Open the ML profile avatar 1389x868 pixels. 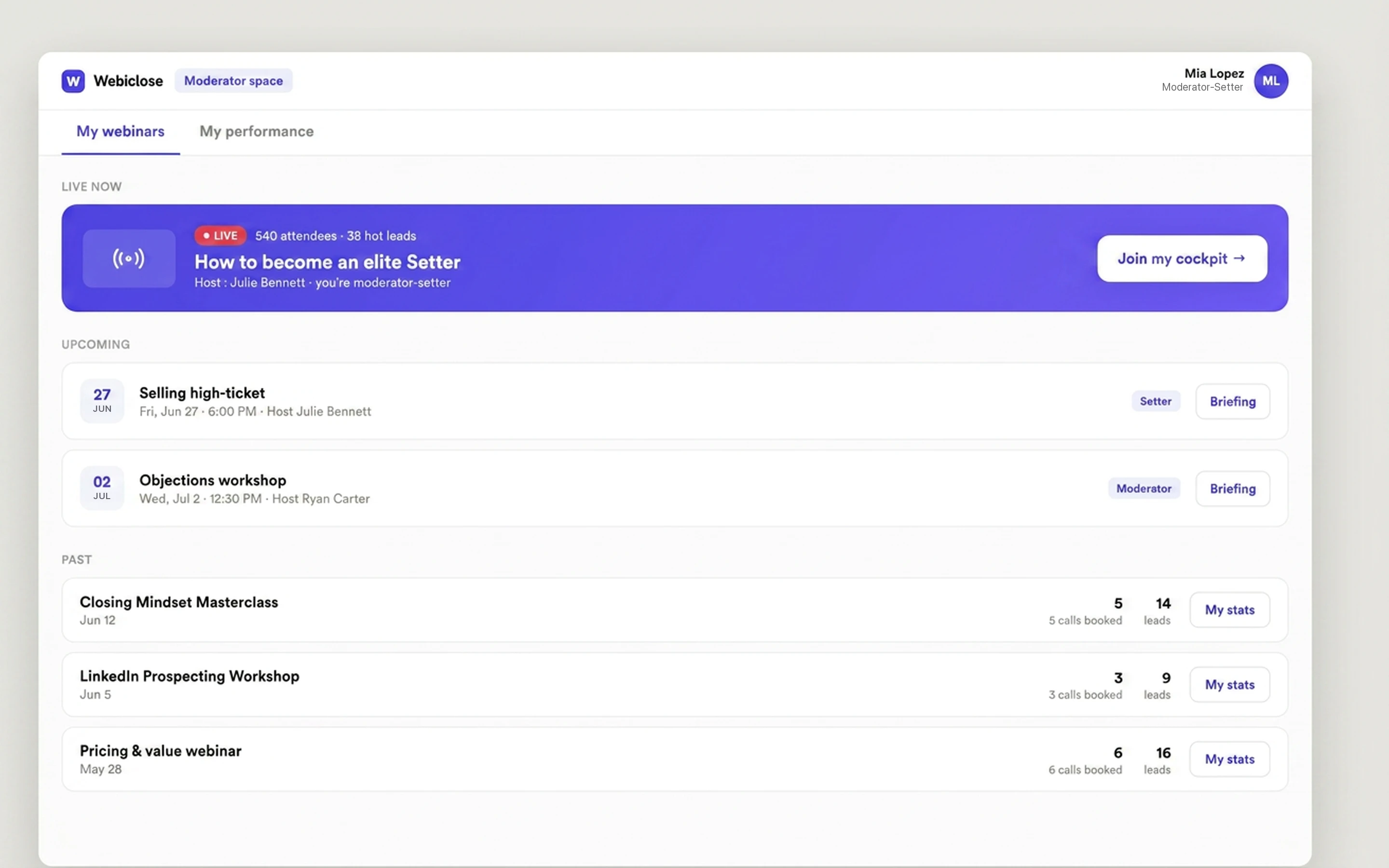[x=1271, y=81]
